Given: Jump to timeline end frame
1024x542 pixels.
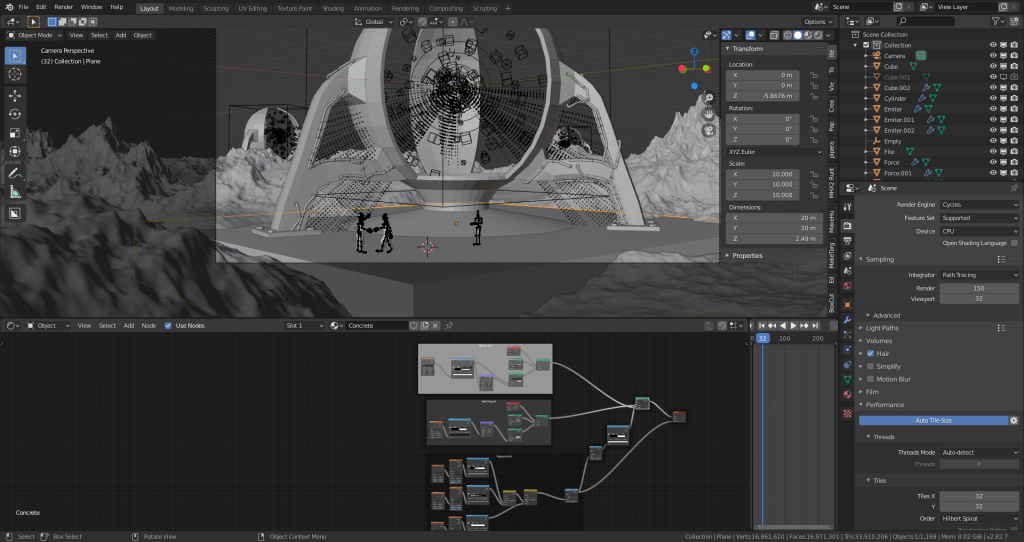Looking at the screenshot, I should (x=815, y=325).
